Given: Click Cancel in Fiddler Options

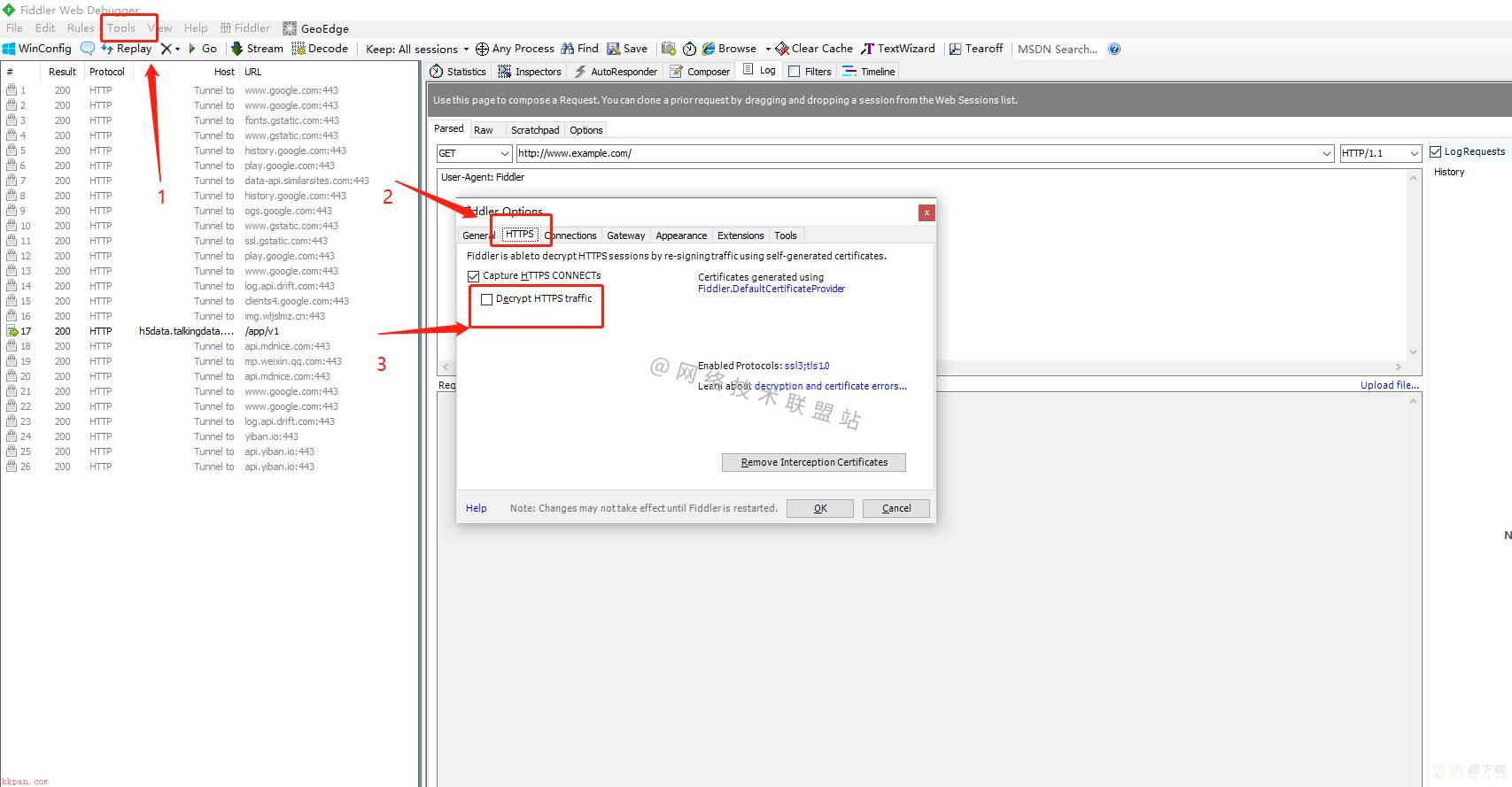Looking at the screenshot, I should (x=896, y=508).
